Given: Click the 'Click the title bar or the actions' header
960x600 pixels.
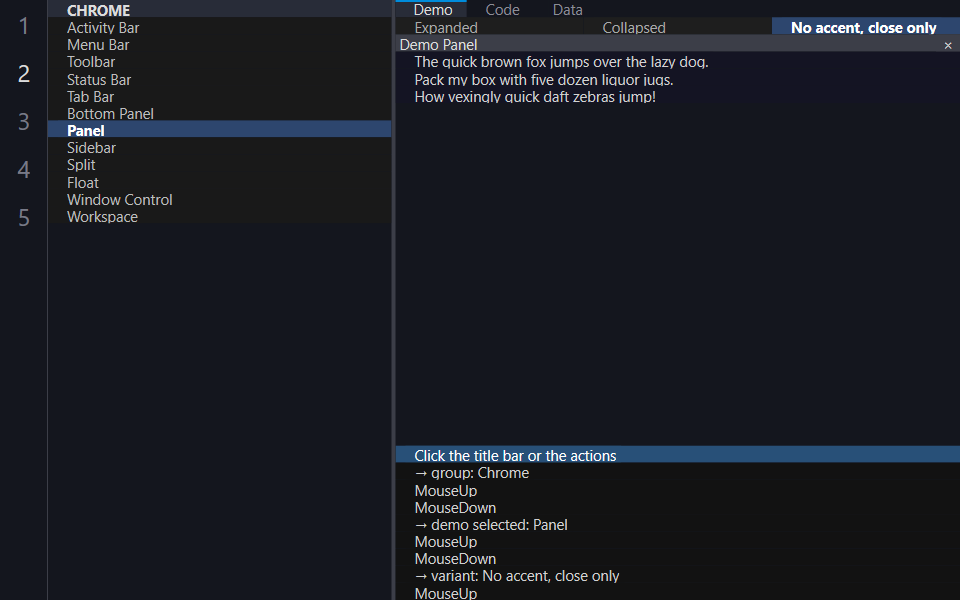Looking at the screenshot, I should point(678,456).
